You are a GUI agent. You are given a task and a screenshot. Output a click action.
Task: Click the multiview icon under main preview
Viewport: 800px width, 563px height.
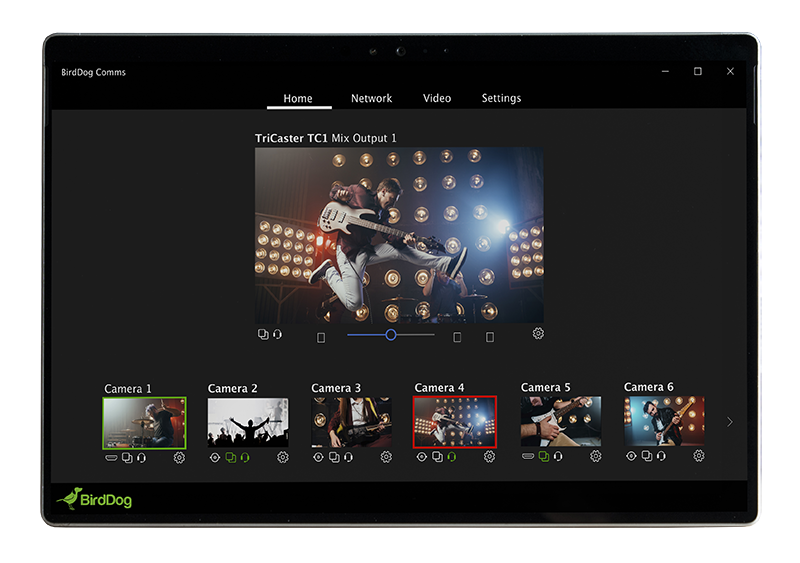[263, 334]
